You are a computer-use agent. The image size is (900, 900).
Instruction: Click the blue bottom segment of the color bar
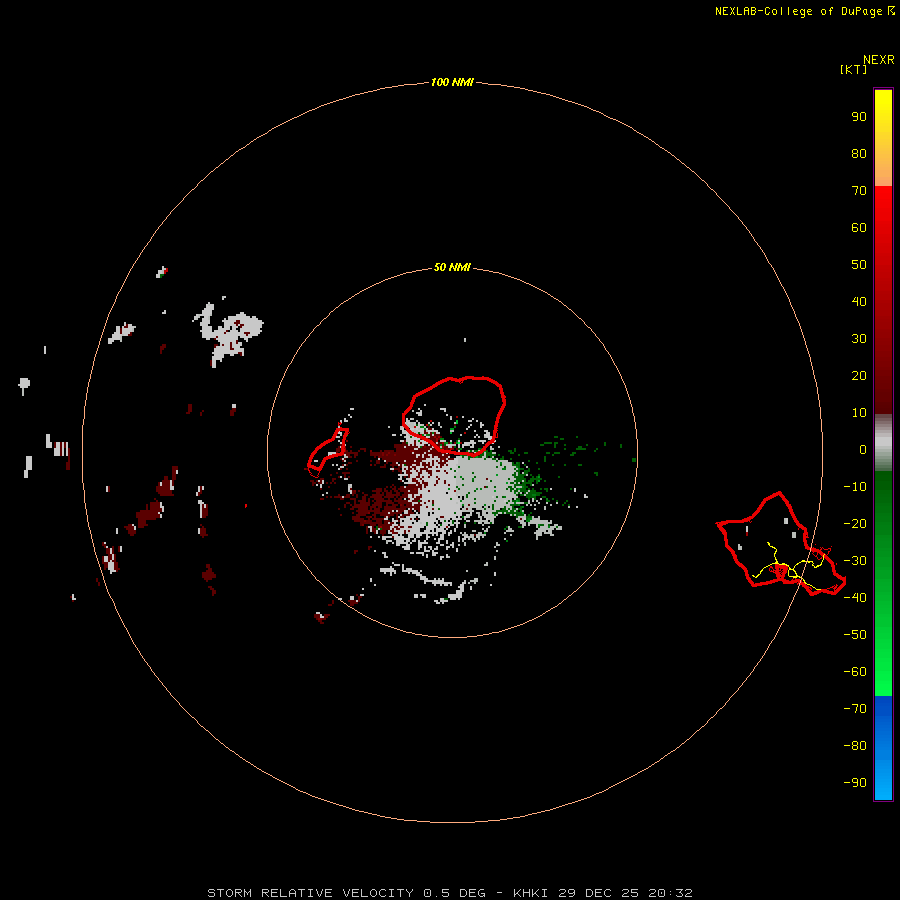pyautogui.click(x=883, y=748)
